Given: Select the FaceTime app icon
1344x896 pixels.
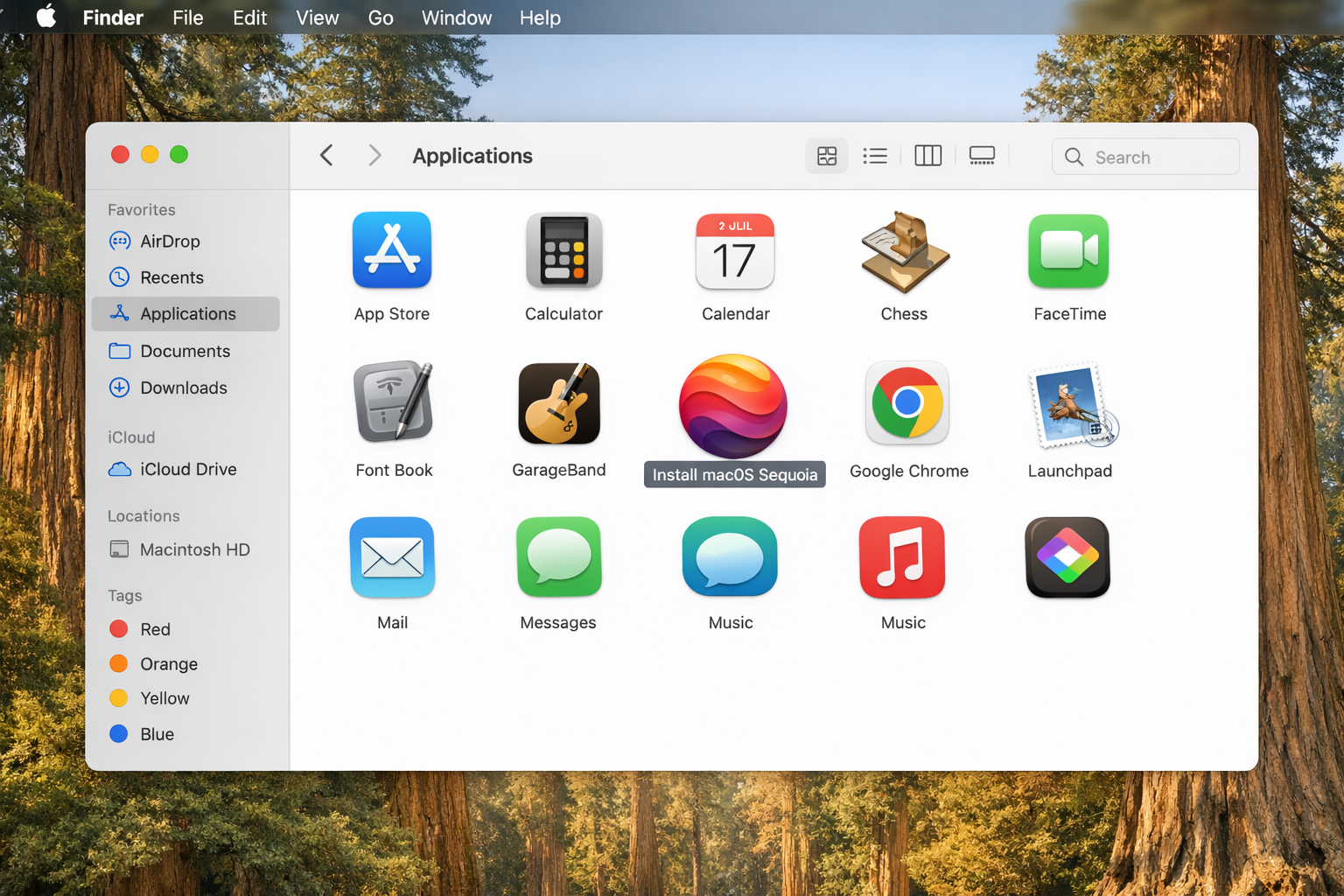Looking at the screenshot, I should pyautogui.click(x=1068, y=251).
